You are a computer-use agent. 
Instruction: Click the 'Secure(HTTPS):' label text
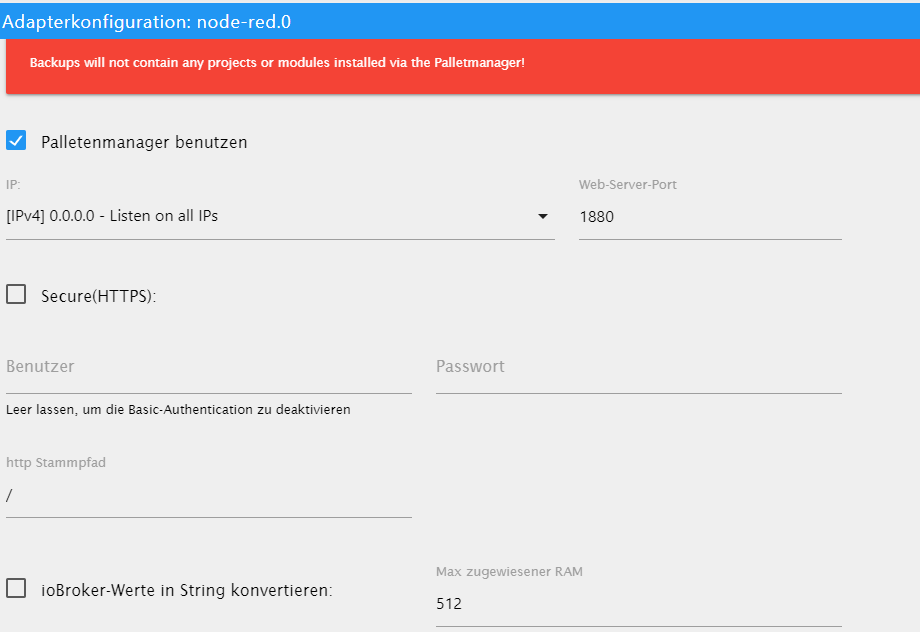click(x=99, y=296)
